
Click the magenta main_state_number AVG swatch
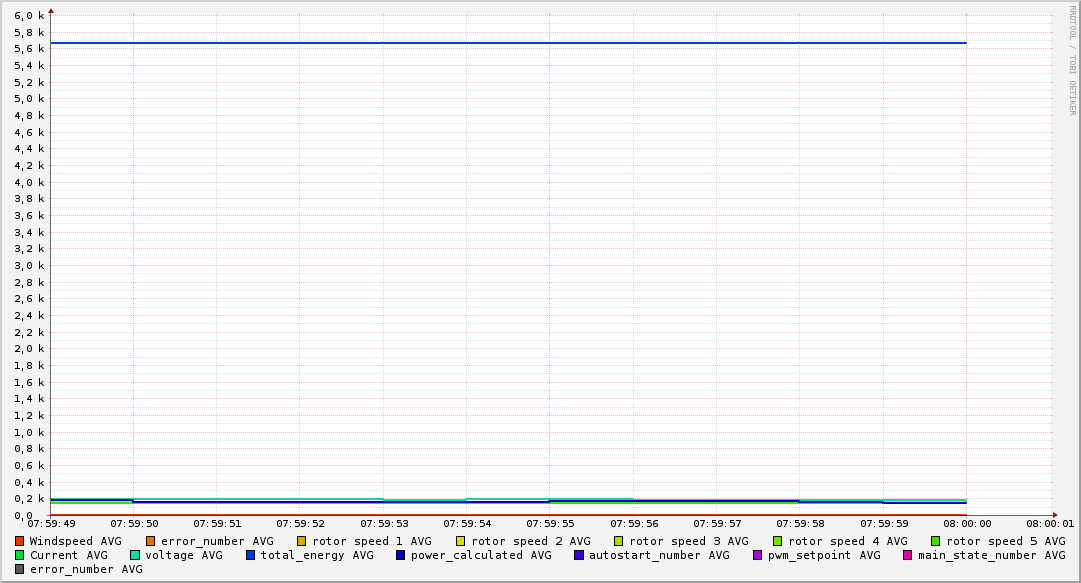[x=908, y=555]
